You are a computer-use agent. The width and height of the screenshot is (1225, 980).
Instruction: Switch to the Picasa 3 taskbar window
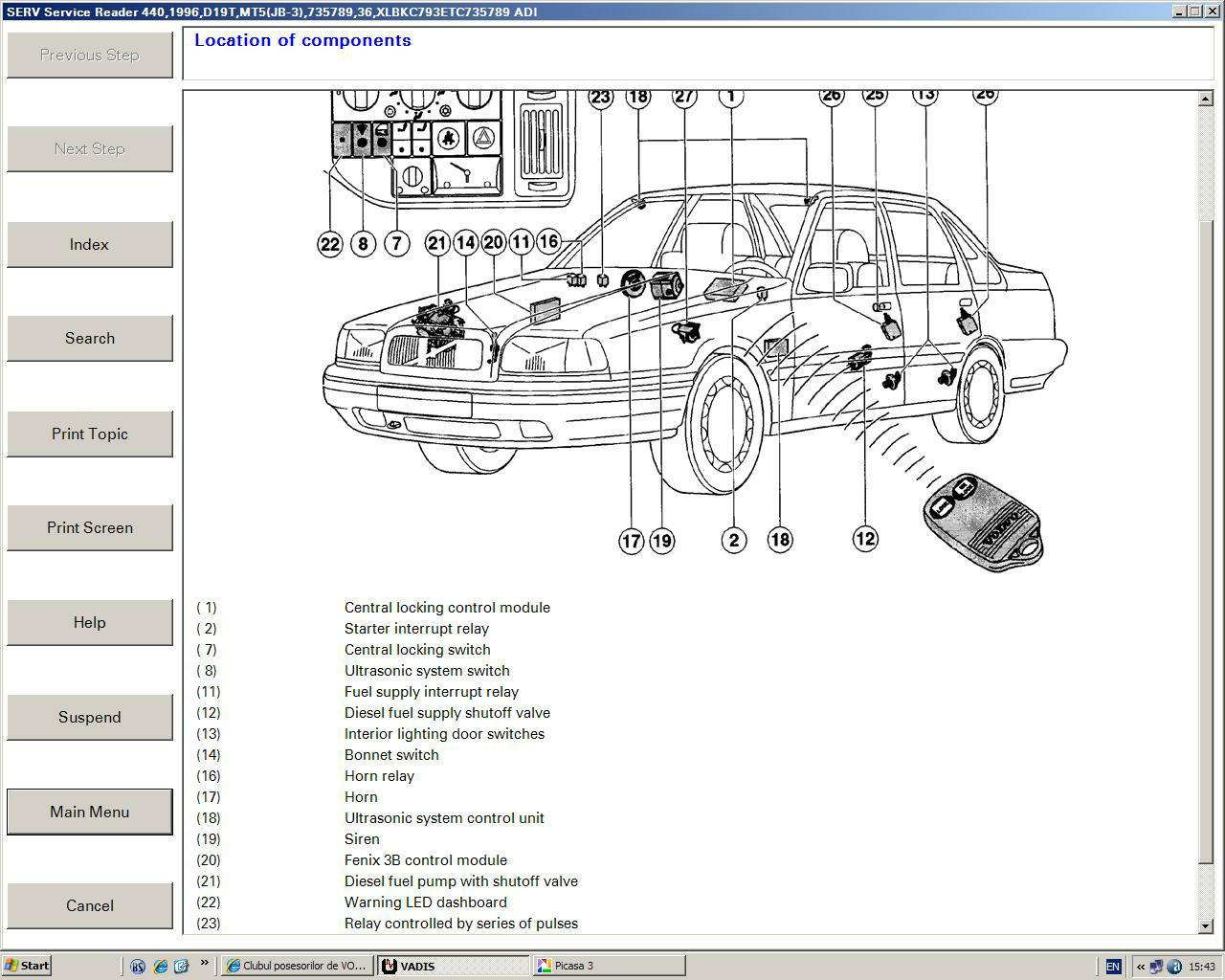point(609,966)
